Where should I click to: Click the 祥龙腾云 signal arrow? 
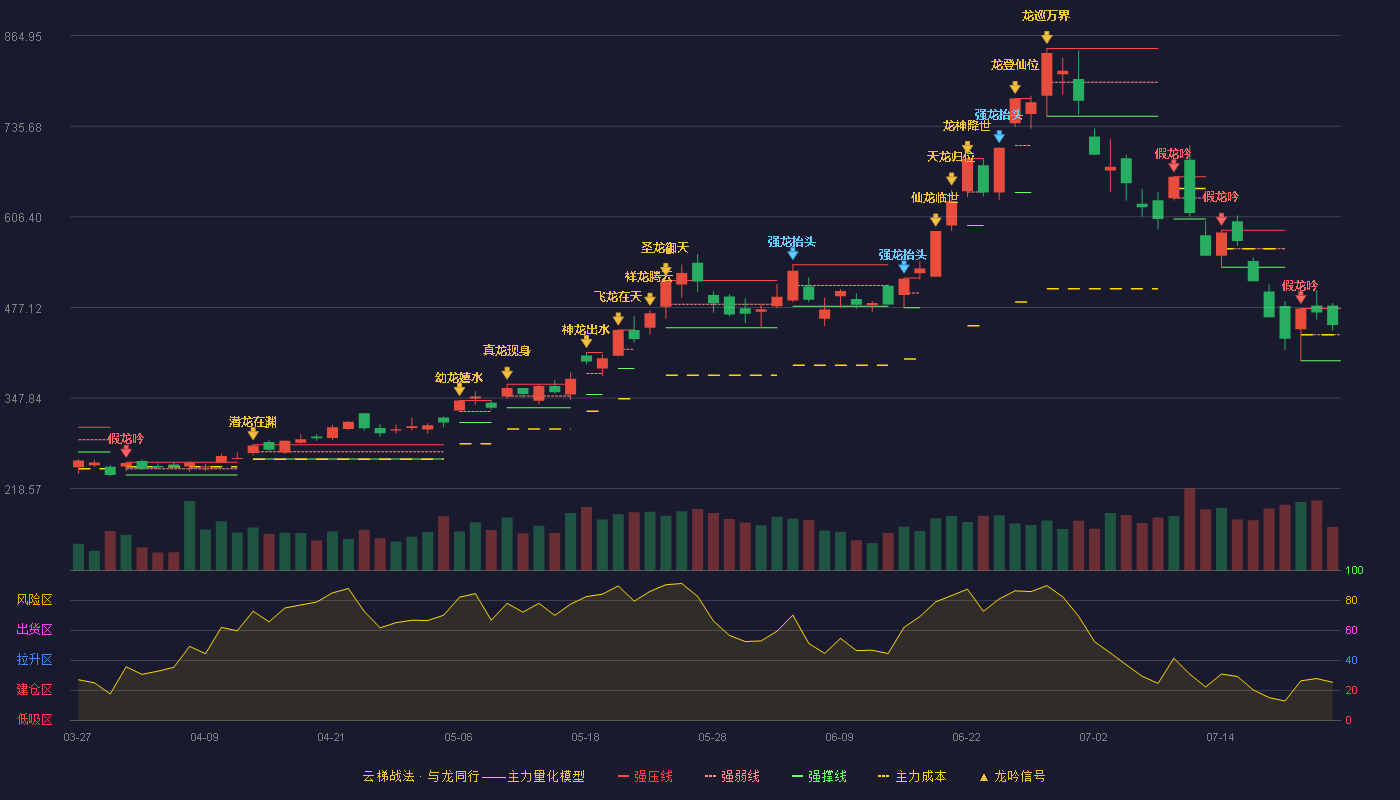click(x=650, y=299)
